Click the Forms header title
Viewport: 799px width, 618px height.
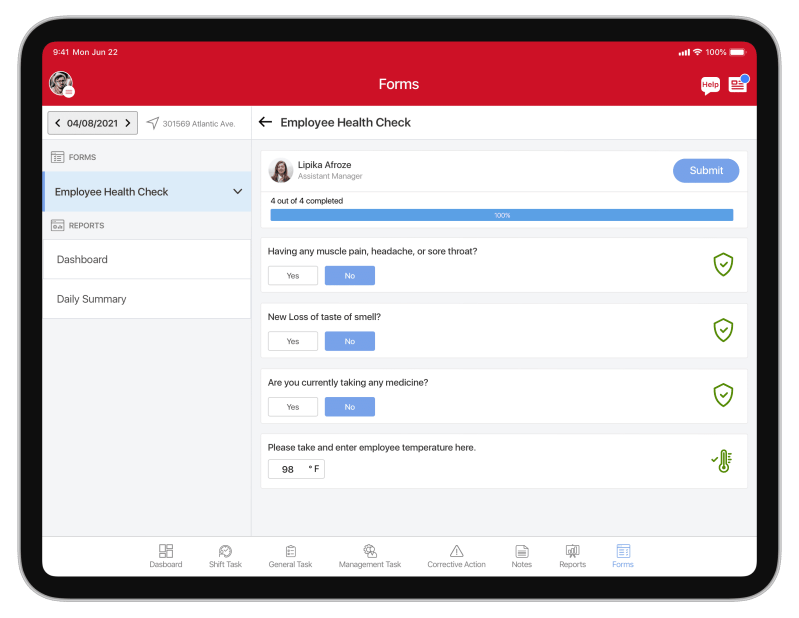[x=398, y=84]
